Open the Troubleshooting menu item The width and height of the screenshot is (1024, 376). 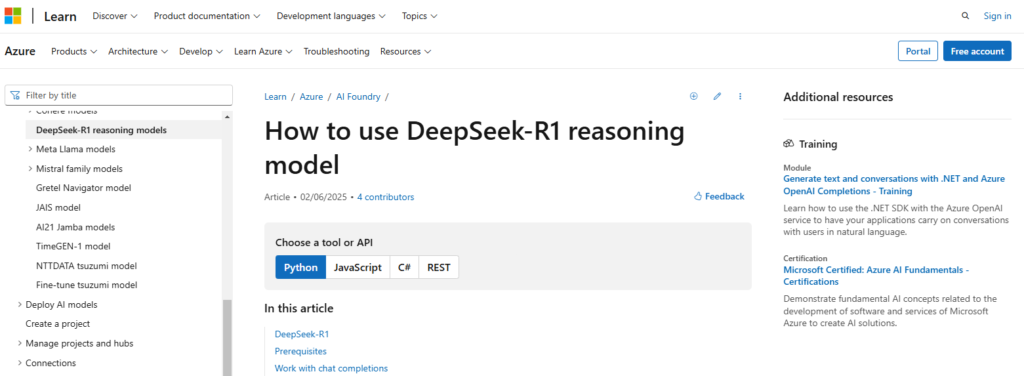pyautogui.click(x=336, y=51)
